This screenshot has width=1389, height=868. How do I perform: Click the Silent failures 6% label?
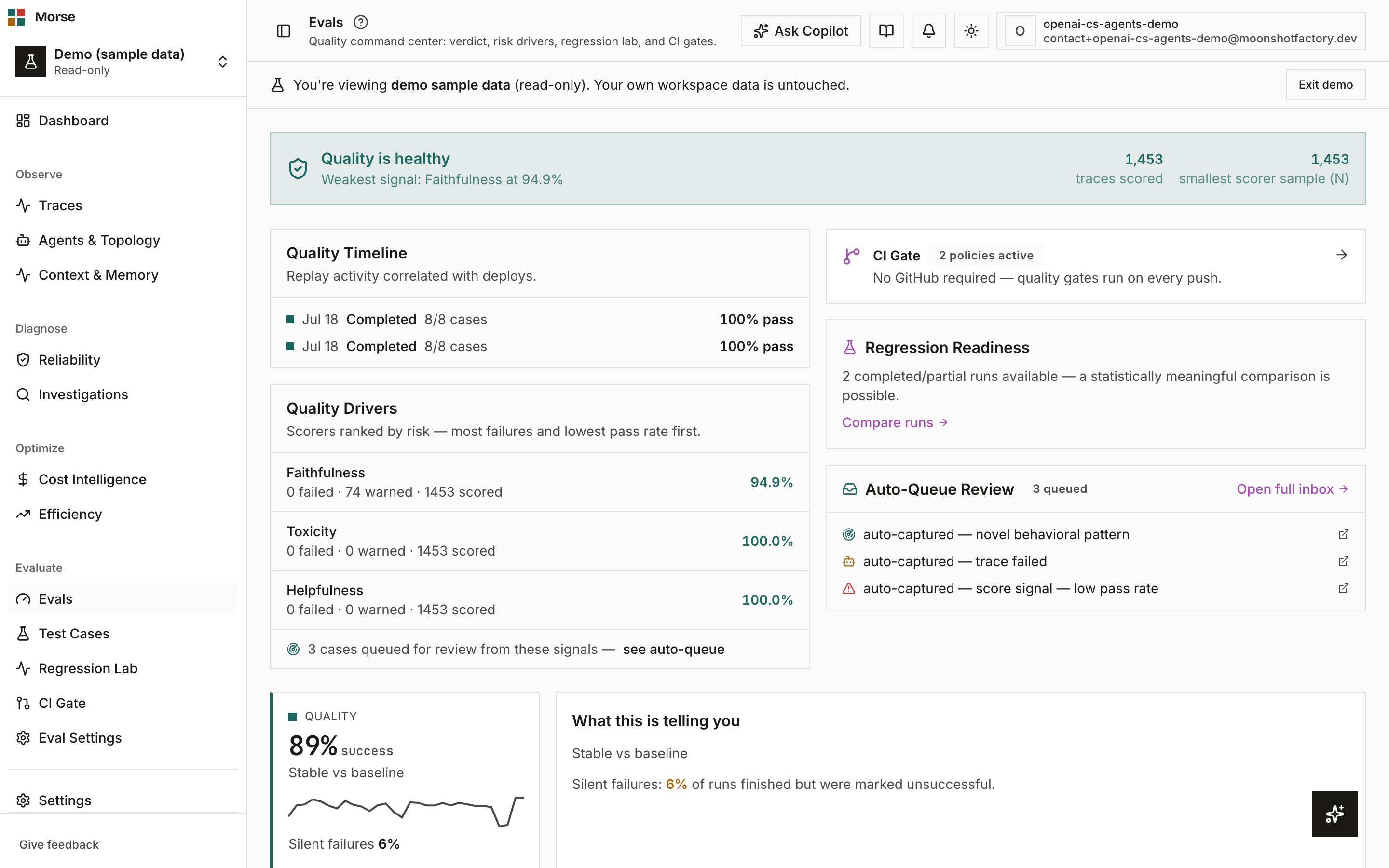point(344,844)
